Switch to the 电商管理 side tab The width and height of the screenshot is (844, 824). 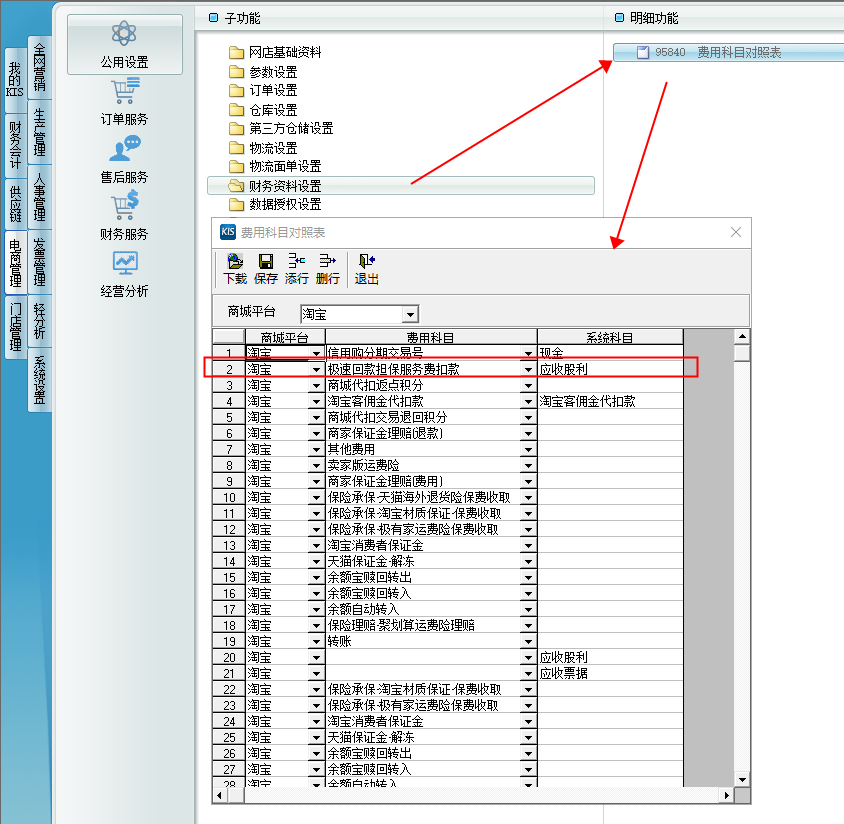tap(15, 262)
